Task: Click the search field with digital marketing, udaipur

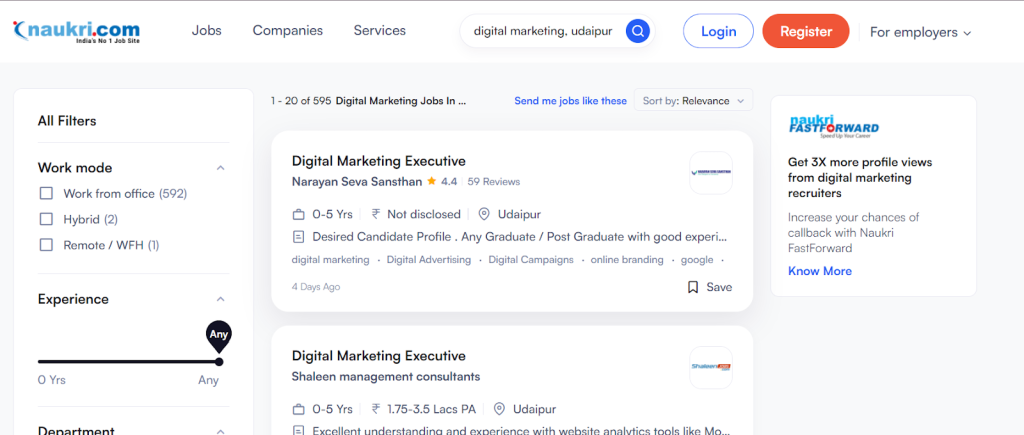Action: pos(543,31)
